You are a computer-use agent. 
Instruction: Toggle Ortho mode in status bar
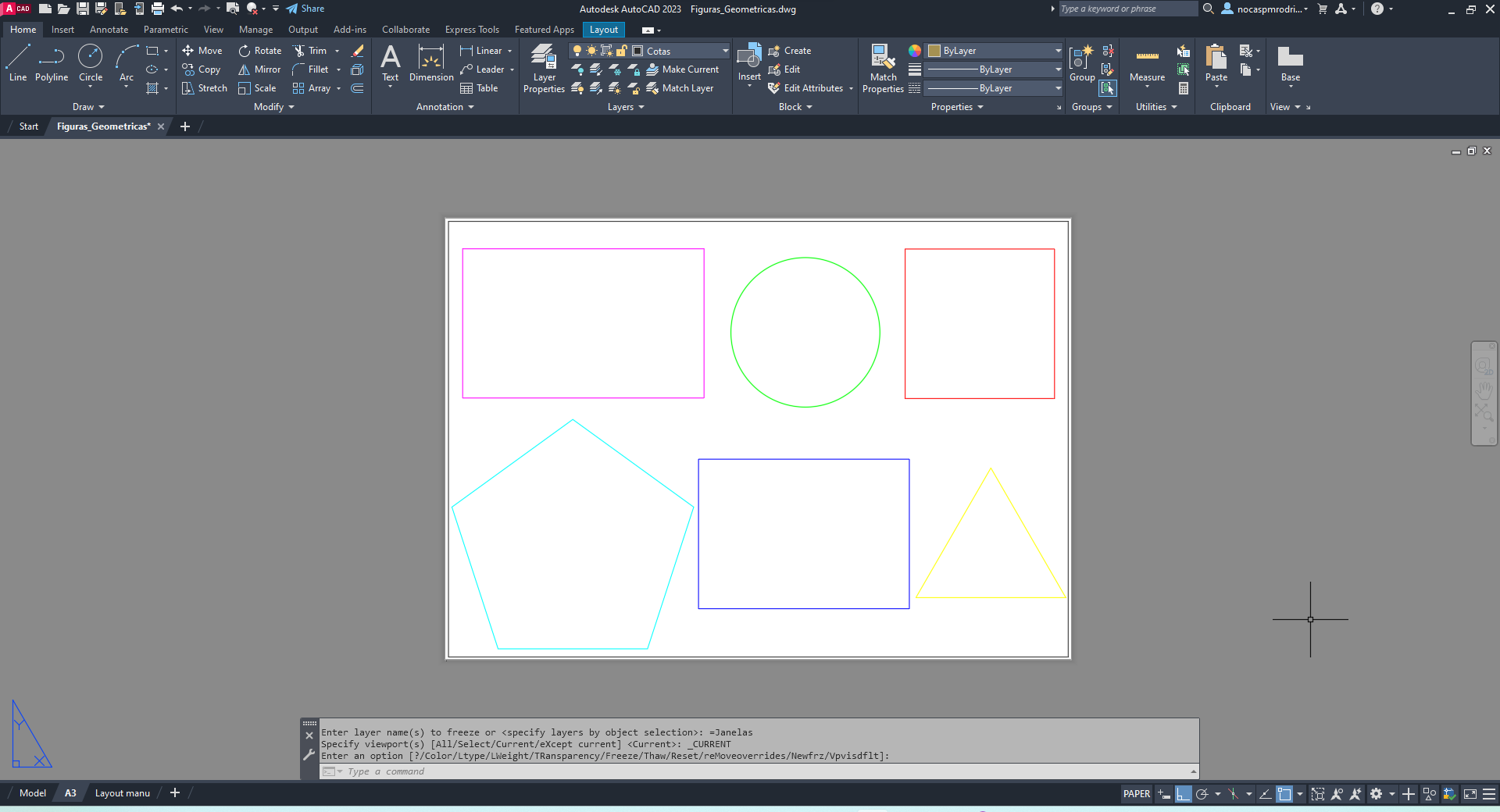click(x=1183, y=794)
